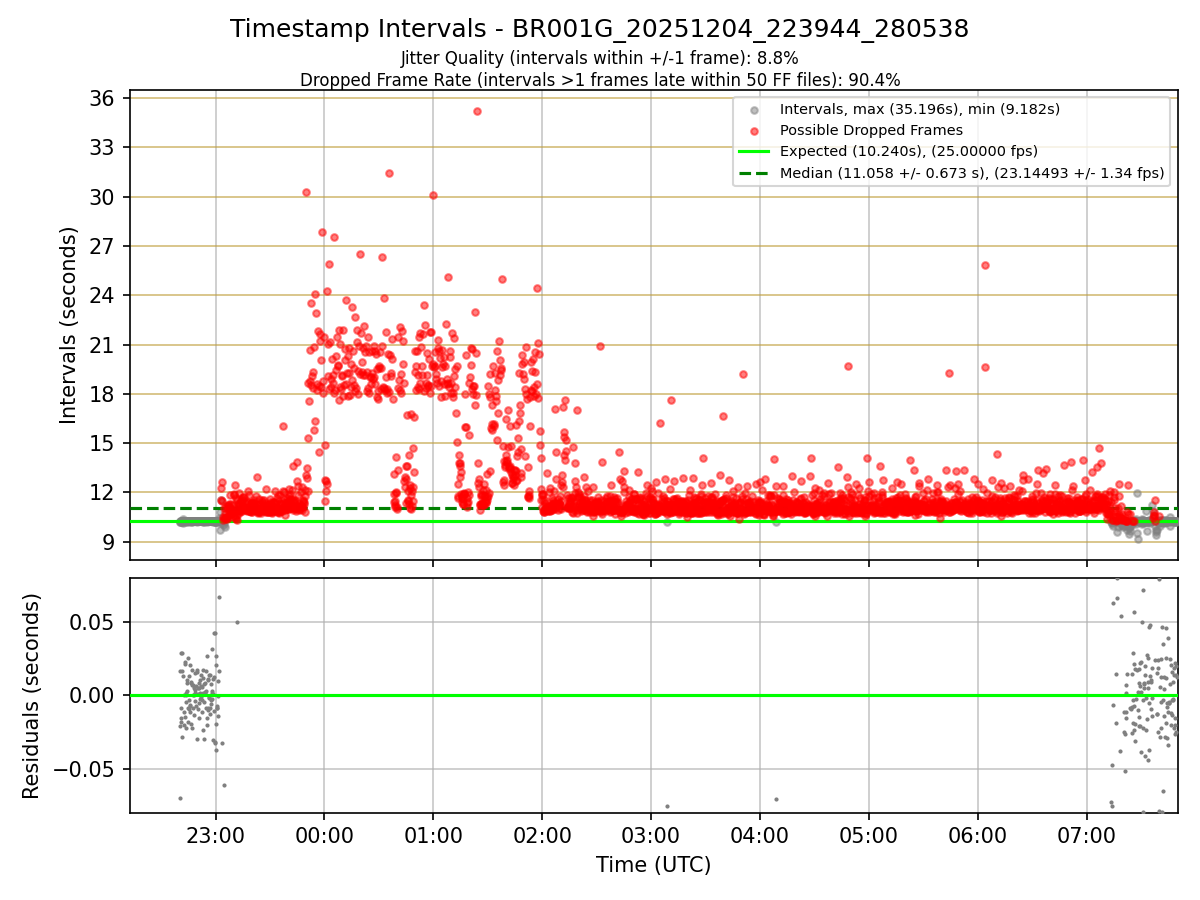This screenshot has height=900, width=1200.
Task: Click the solid green line sample in the legend
Action: [x=755, y=152]
